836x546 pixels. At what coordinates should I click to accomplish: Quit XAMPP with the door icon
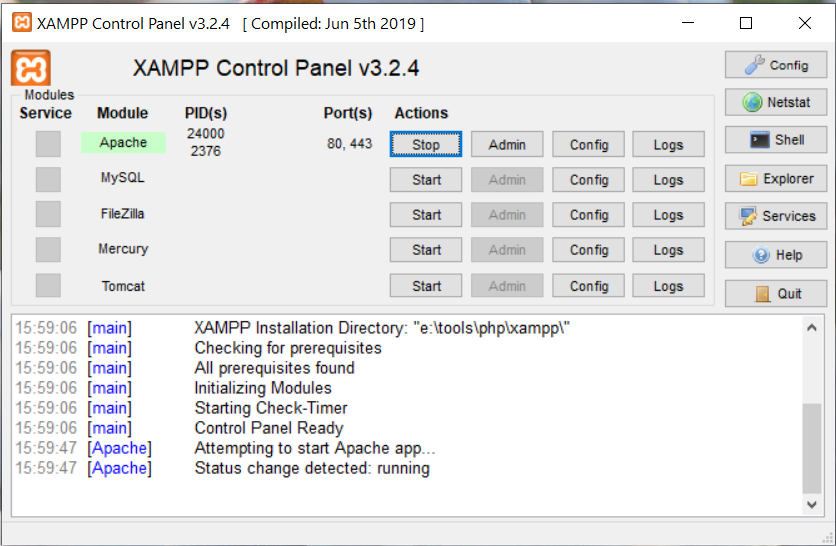pyautogui.click(x=776, y=293)
